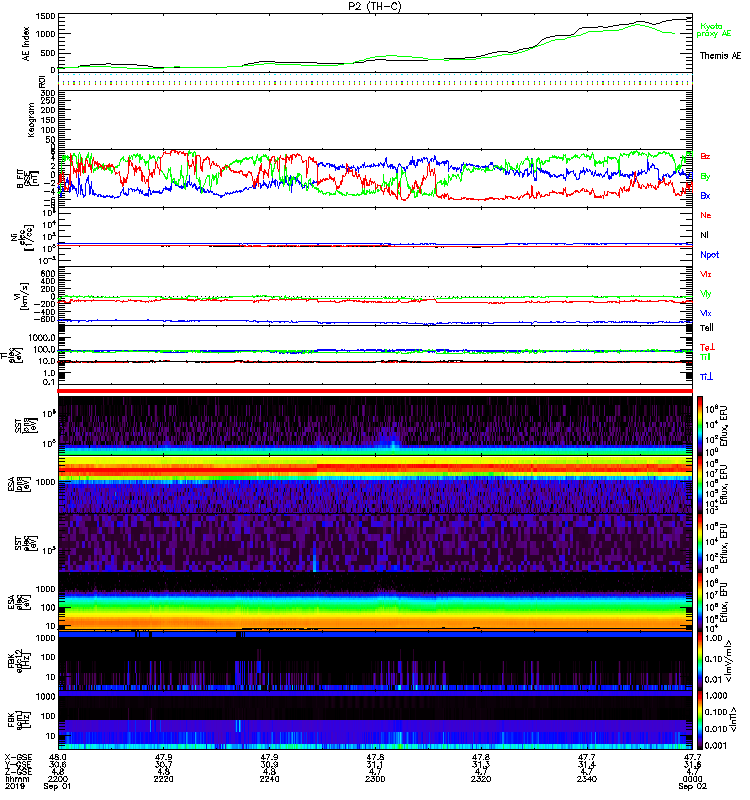Click the green 'Till' temperature legend label
750x800 pixels.
705,357
